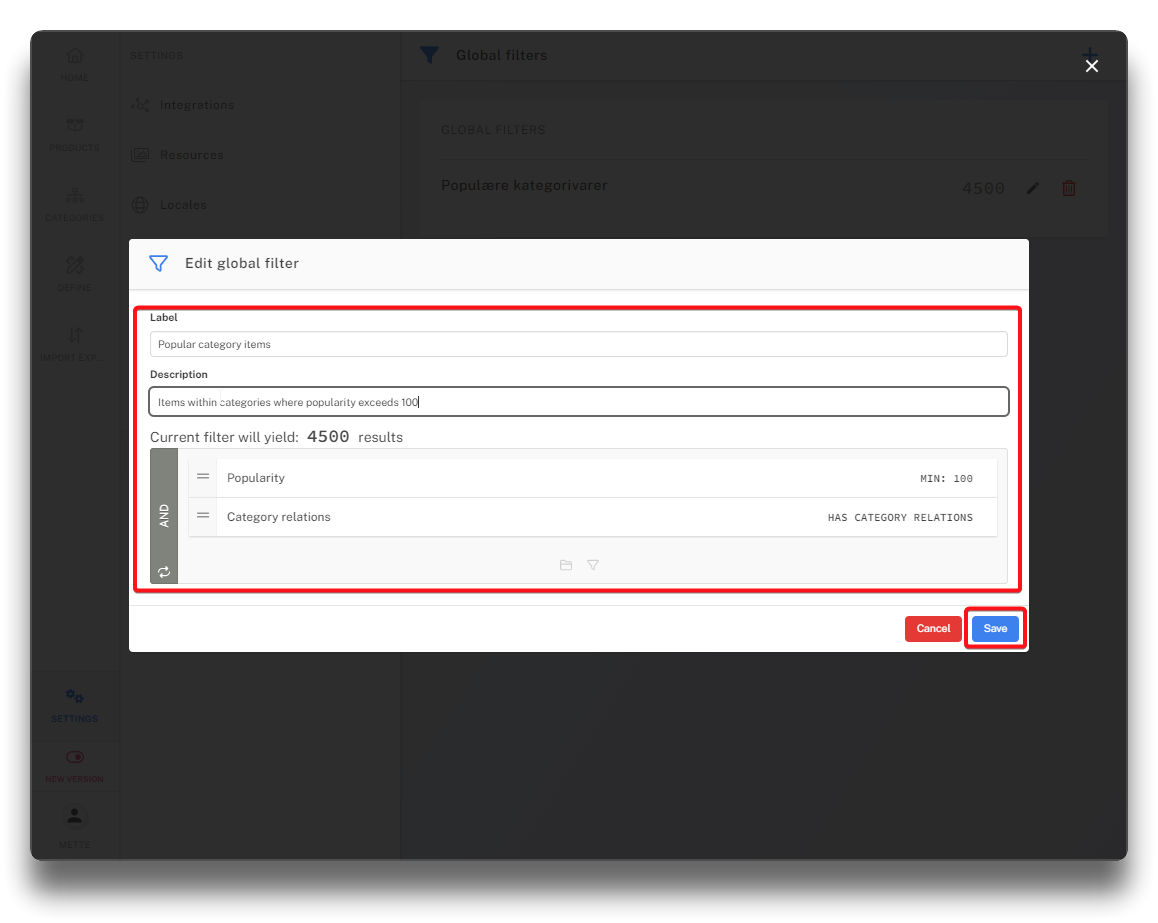Edit the Label input field
Screen dimensions: 1158x923
click(578, 344)
